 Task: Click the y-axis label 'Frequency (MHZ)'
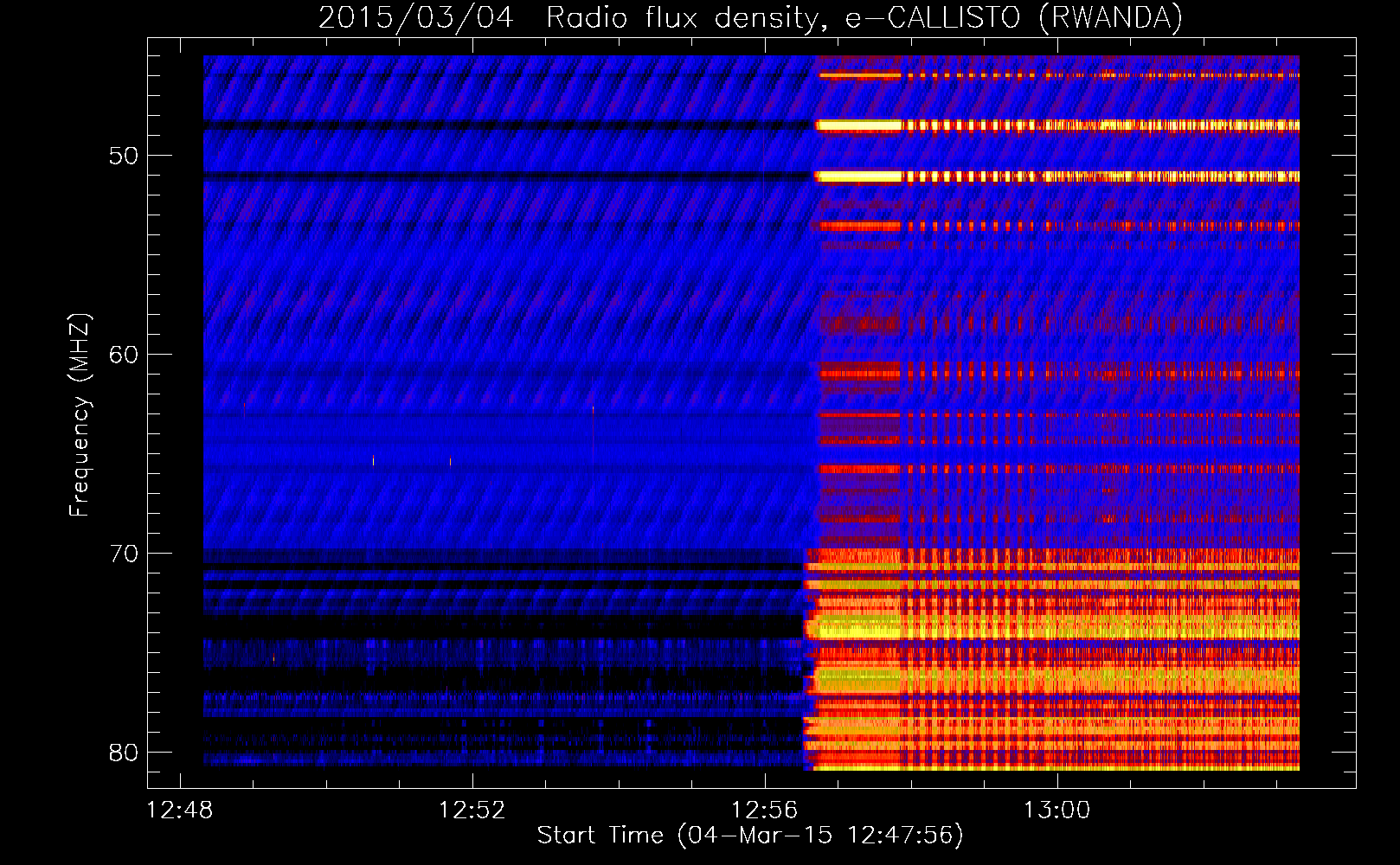[x=80, y=414]
